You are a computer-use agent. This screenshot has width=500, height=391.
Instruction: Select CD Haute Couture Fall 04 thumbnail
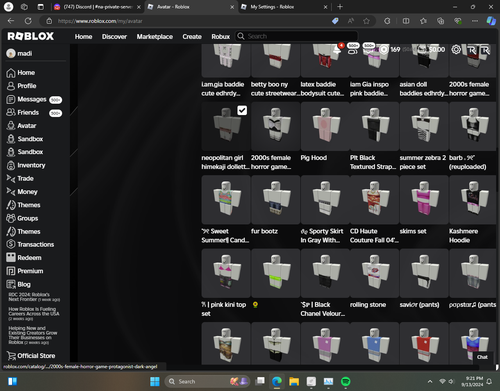click(x=374, y=200)
